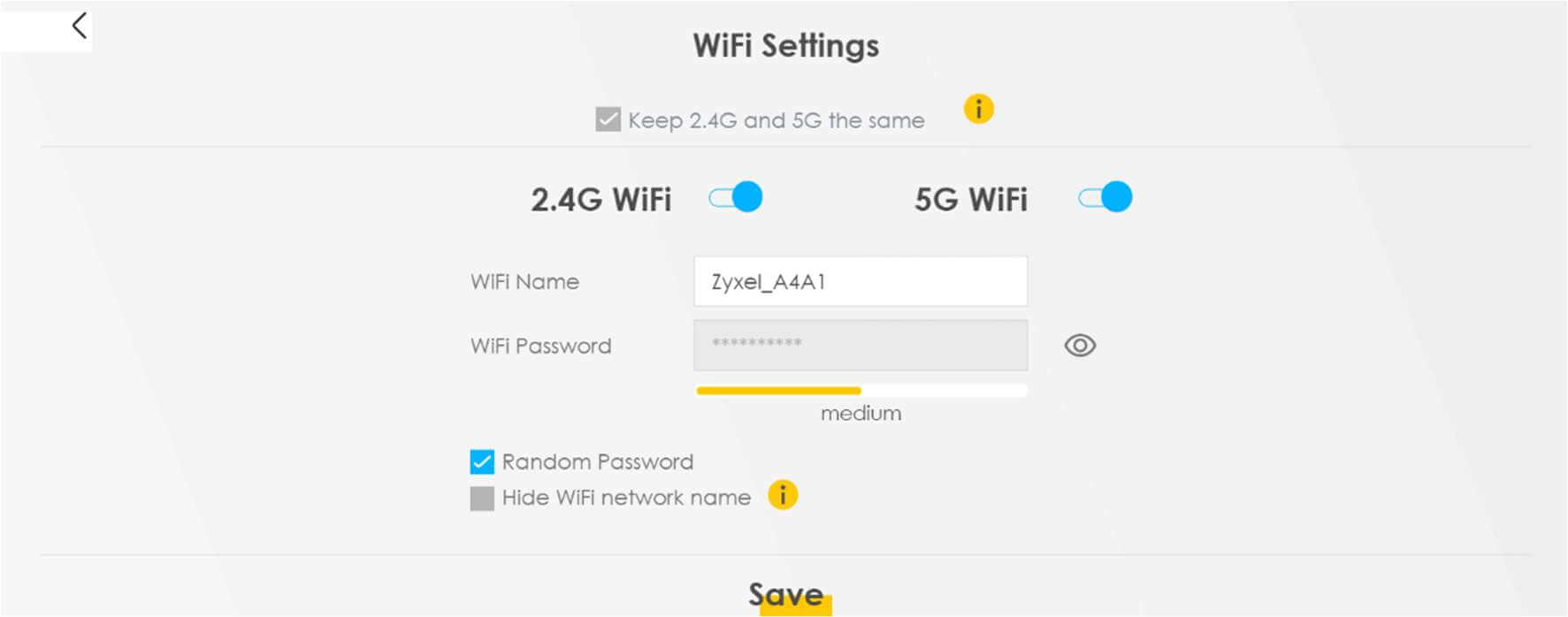Disable the 5G WiFi switch
Viewport: 1568px width, 617px height.
point(1105,197)
